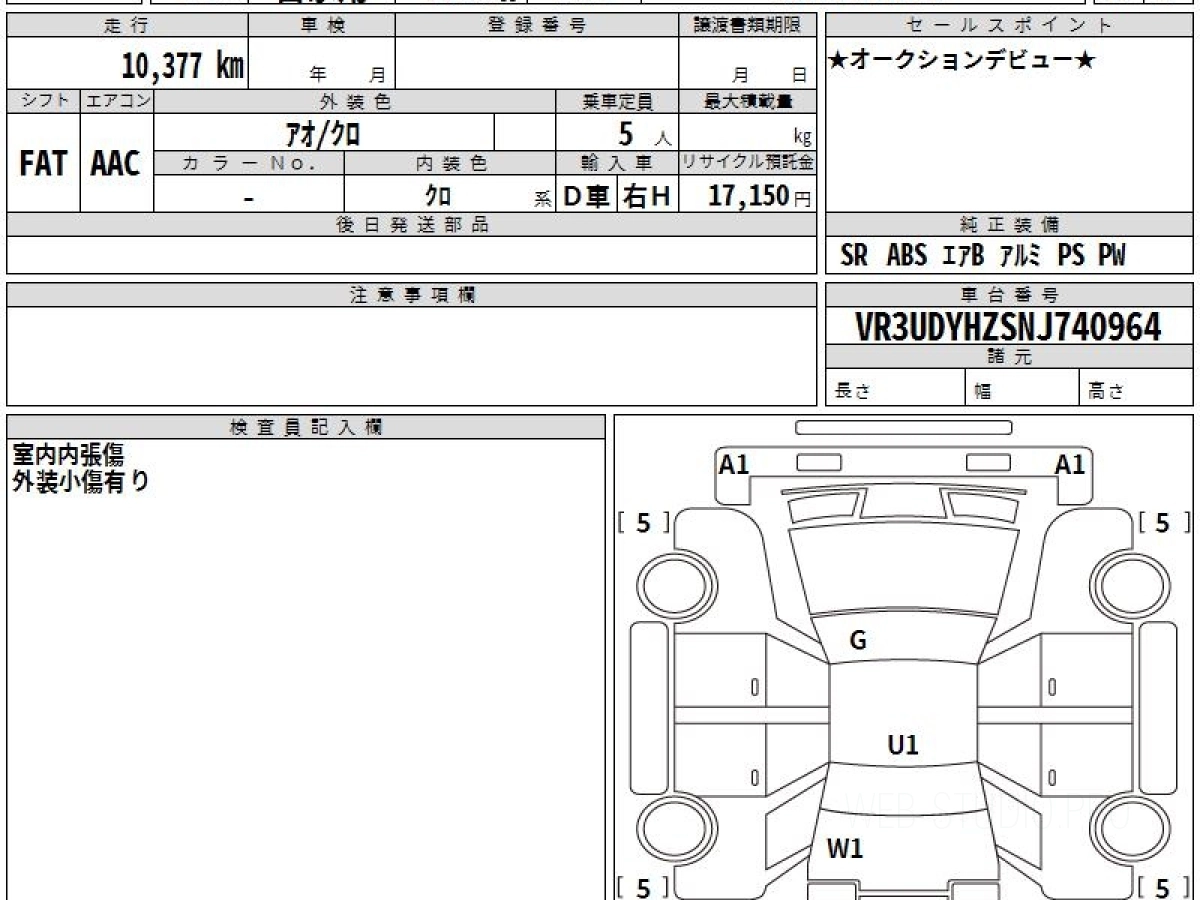Click the 右H steering position cell
1200x900 pixels.
tap(647, 196)
